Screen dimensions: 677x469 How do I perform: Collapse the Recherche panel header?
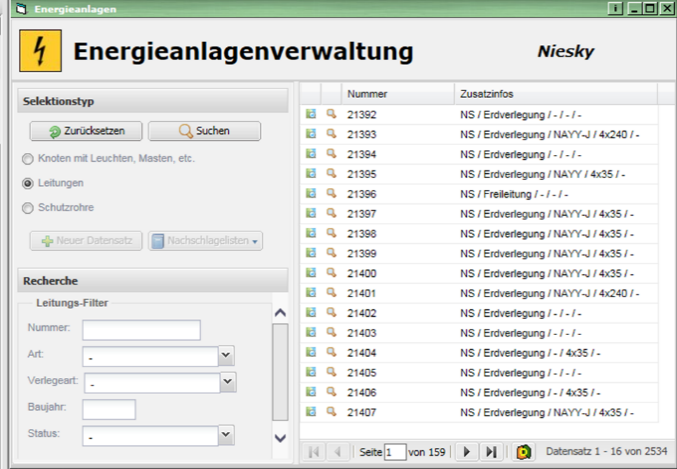point(153,281)
